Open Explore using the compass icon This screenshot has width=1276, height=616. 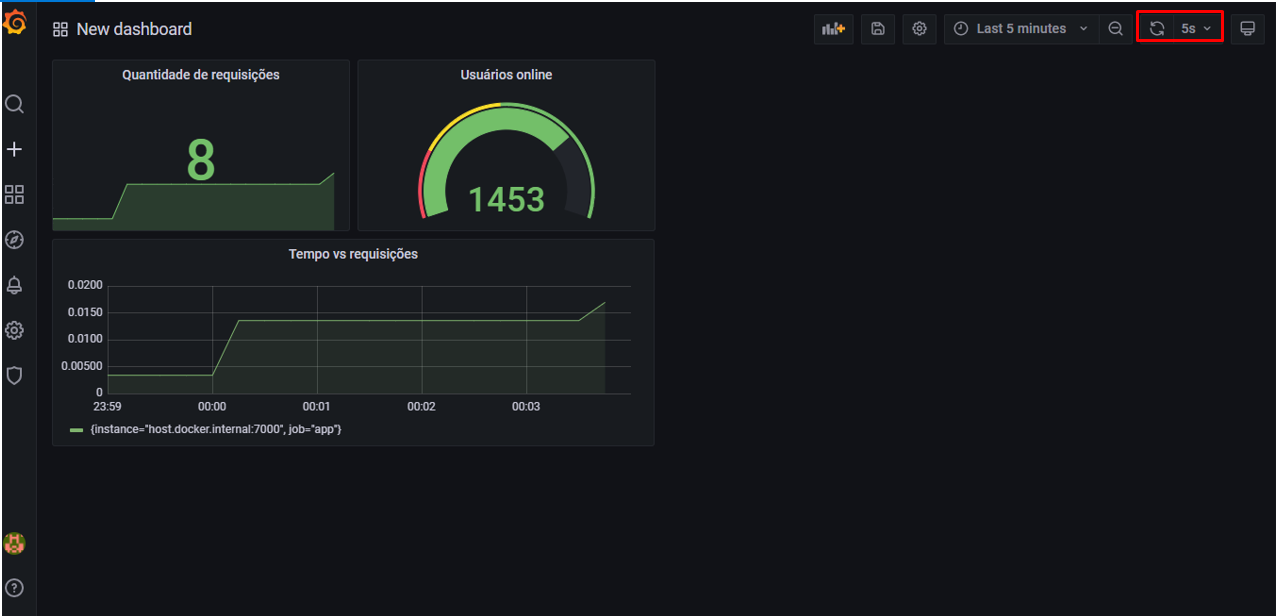14,240
